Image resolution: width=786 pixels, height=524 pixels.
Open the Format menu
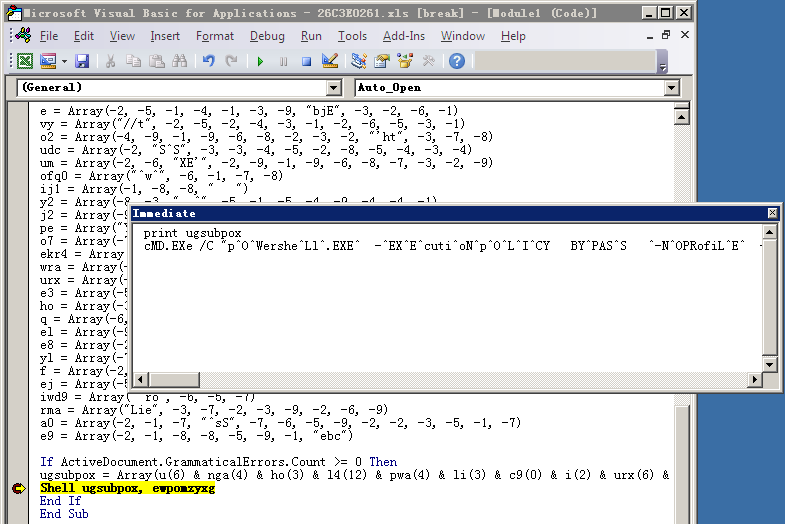pyautogui.click(x=215, y=36)
